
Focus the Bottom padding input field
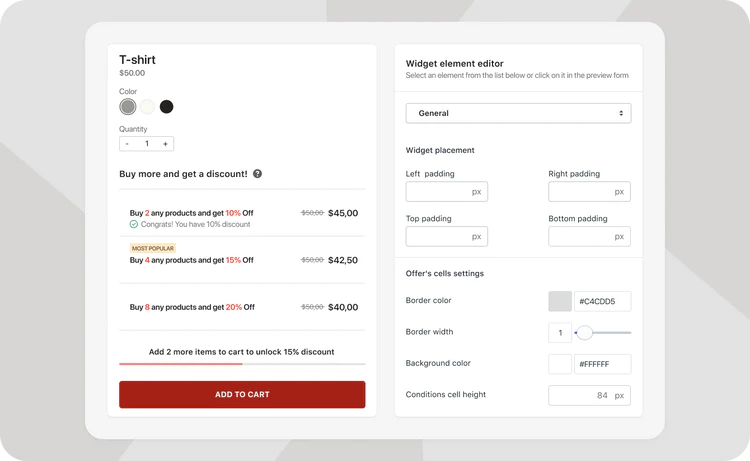point(589,237)
